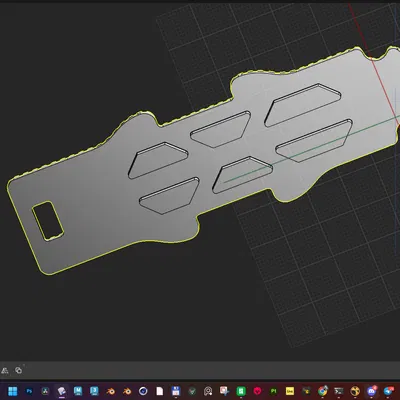400x400 pixels.
Task: Launch Cinema 4D from the taskbar
Action: click(x=143, y=391)
